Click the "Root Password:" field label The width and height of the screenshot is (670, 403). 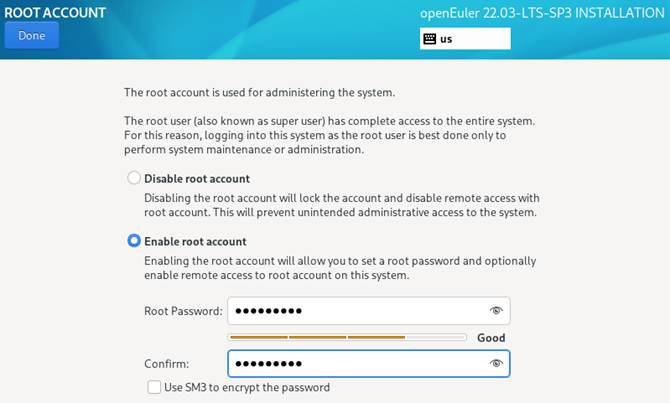(x=183, y=311)
